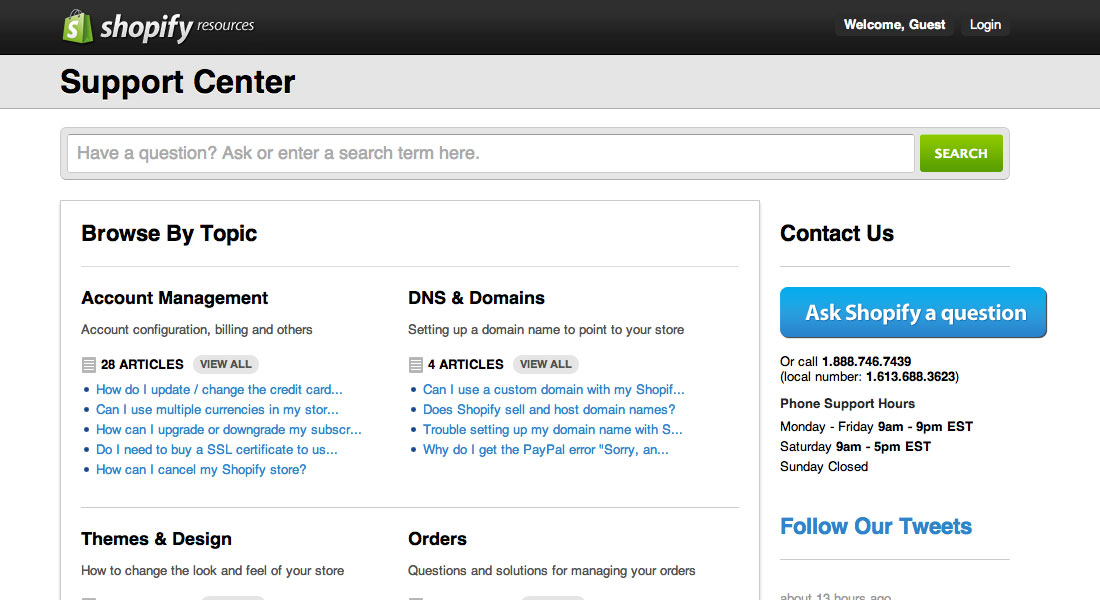Screen dimensions: 1100x600
Task: Open the PayPal error article link
Action: point(545,450)
